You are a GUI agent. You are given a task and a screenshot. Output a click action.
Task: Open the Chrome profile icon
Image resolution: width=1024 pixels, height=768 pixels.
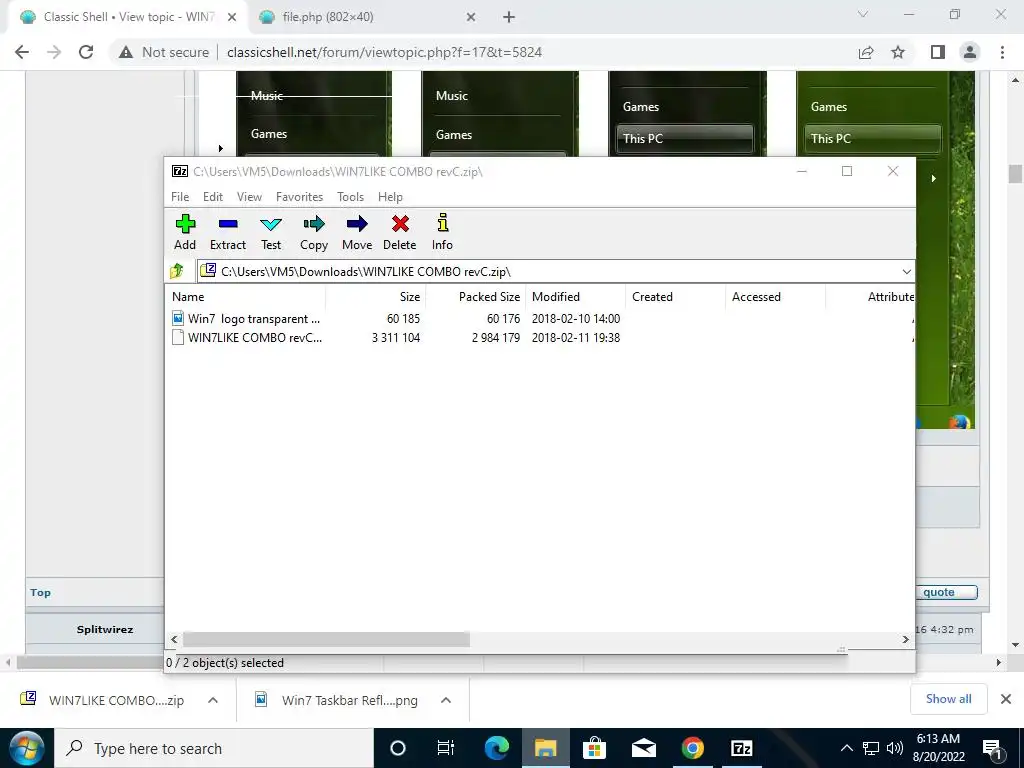(970, 52)
